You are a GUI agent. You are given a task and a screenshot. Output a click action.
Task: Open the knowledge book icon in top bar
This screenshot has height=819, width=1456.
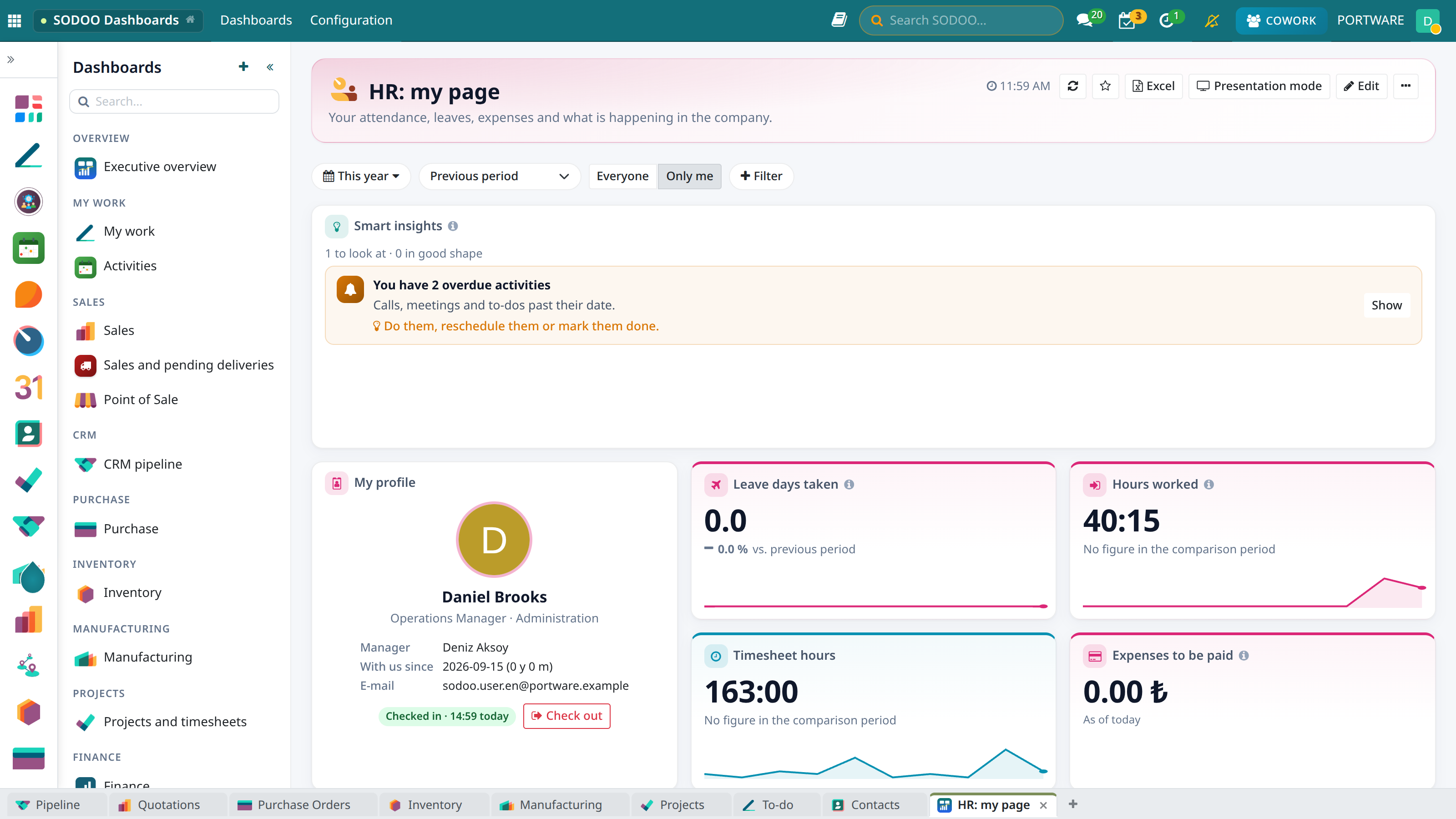839,20
